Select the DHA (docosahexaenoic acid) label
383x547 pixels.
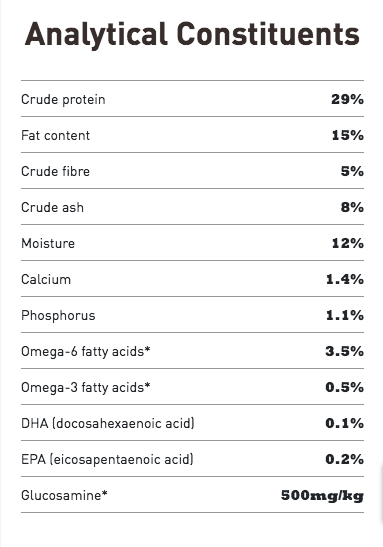tap(108, 424)
